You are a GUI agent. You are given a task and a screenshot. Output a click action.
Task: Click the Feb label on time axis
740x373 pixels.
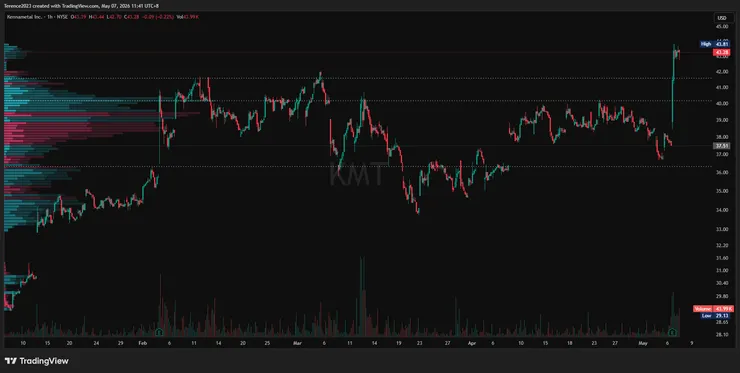pyautogui.click(x=143, y=343)
